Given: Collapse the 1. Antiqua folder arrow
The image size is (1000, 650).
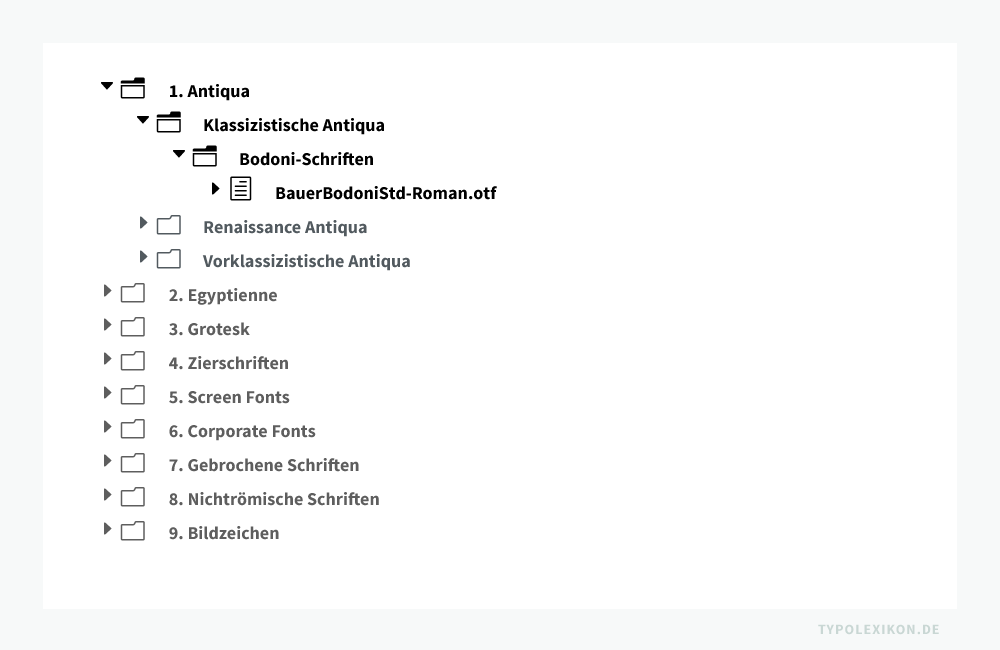Looking at the screenshot, I should pyautogui.click(x=107, y=87).
